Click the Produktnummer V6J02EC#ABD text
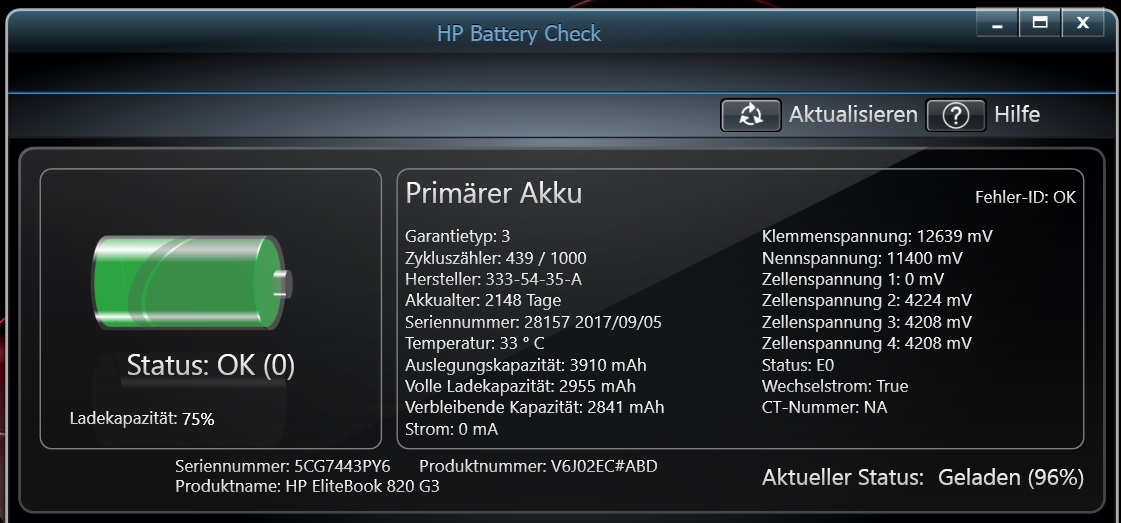 (x=538, y=467)
